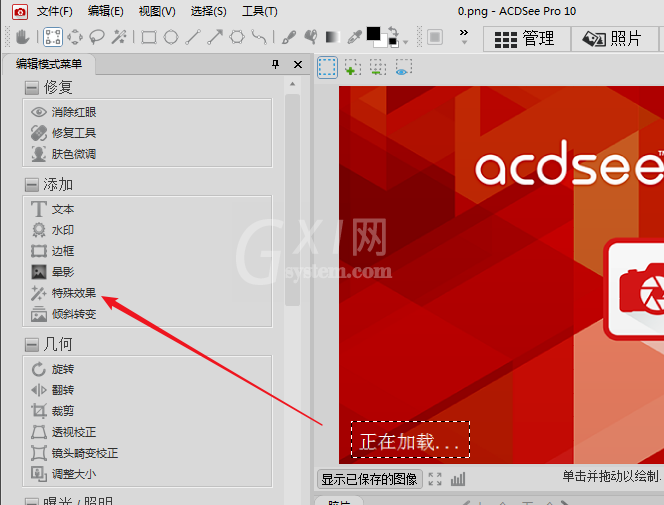The width and height of the screenshot is (664, 505).
Task: Select the Rectangle drawing tool
Action: [x=149, y=37]
